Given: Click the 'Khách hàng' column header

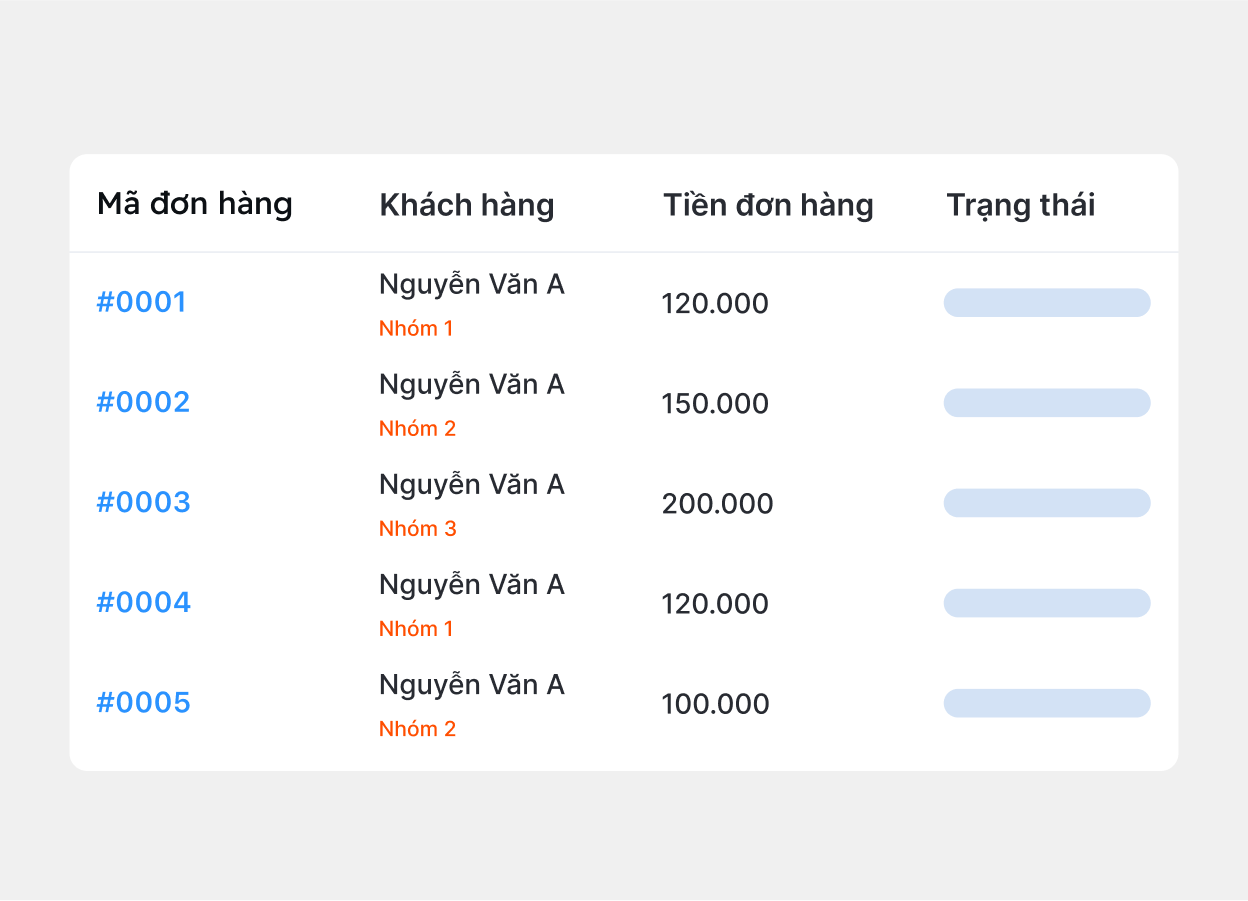Looking at the screenshot, I should (466, 205).
